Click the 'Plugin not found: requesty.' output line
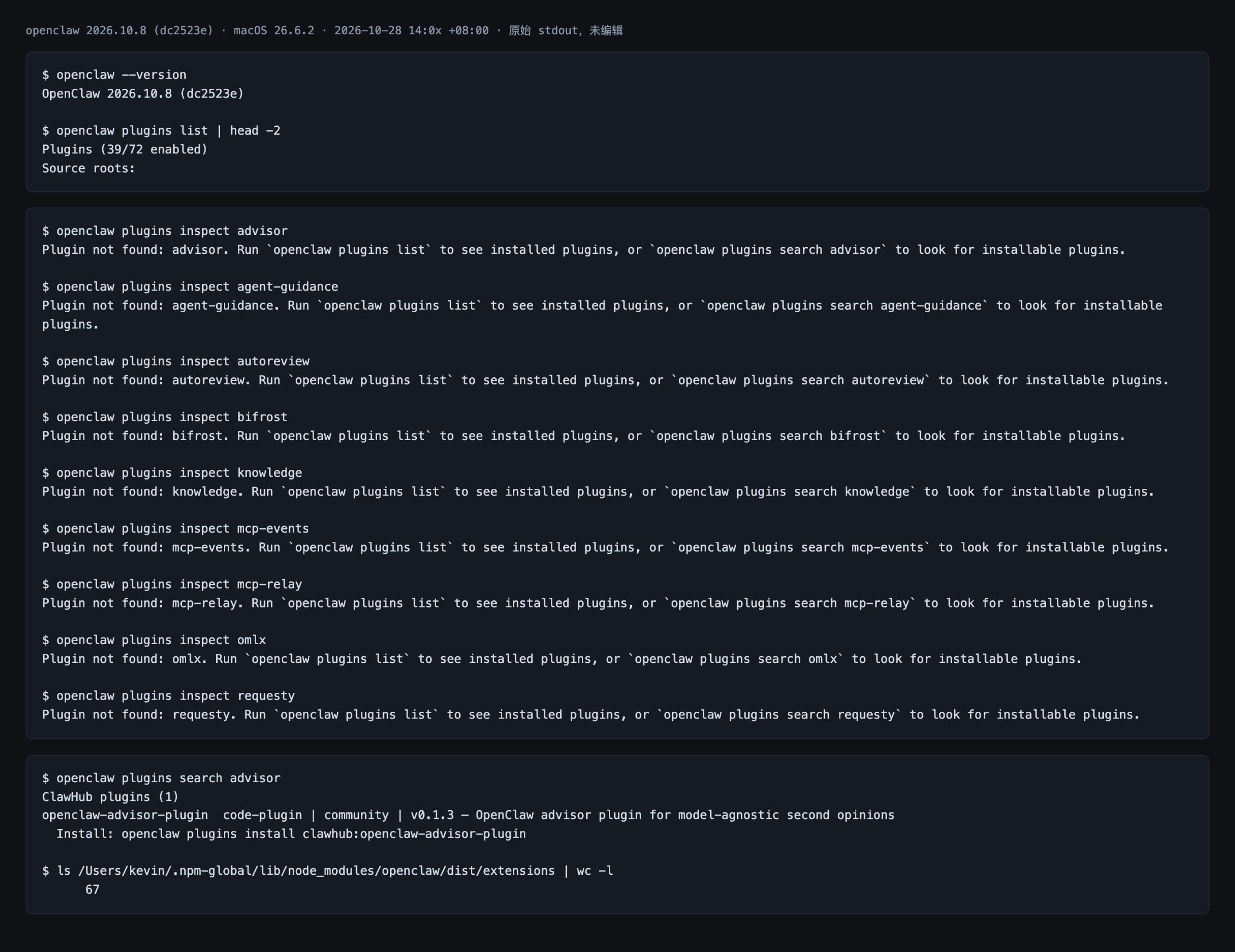Screen dimensions: 1235x952 coord(591,715)
